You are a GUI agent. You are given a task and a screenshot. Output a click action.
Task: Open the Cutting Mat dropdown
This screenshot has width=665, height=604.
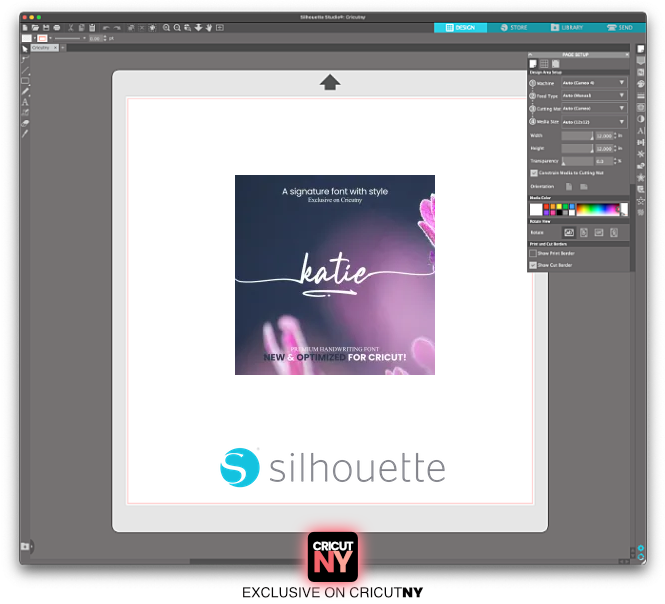tap(594, 109)
